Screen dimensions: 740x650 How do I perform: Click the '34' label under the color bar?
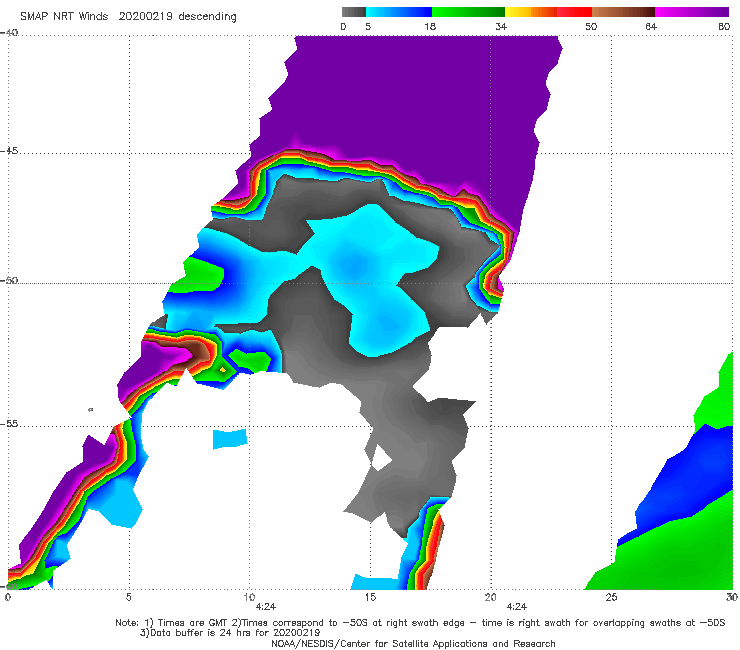(501, 27)
